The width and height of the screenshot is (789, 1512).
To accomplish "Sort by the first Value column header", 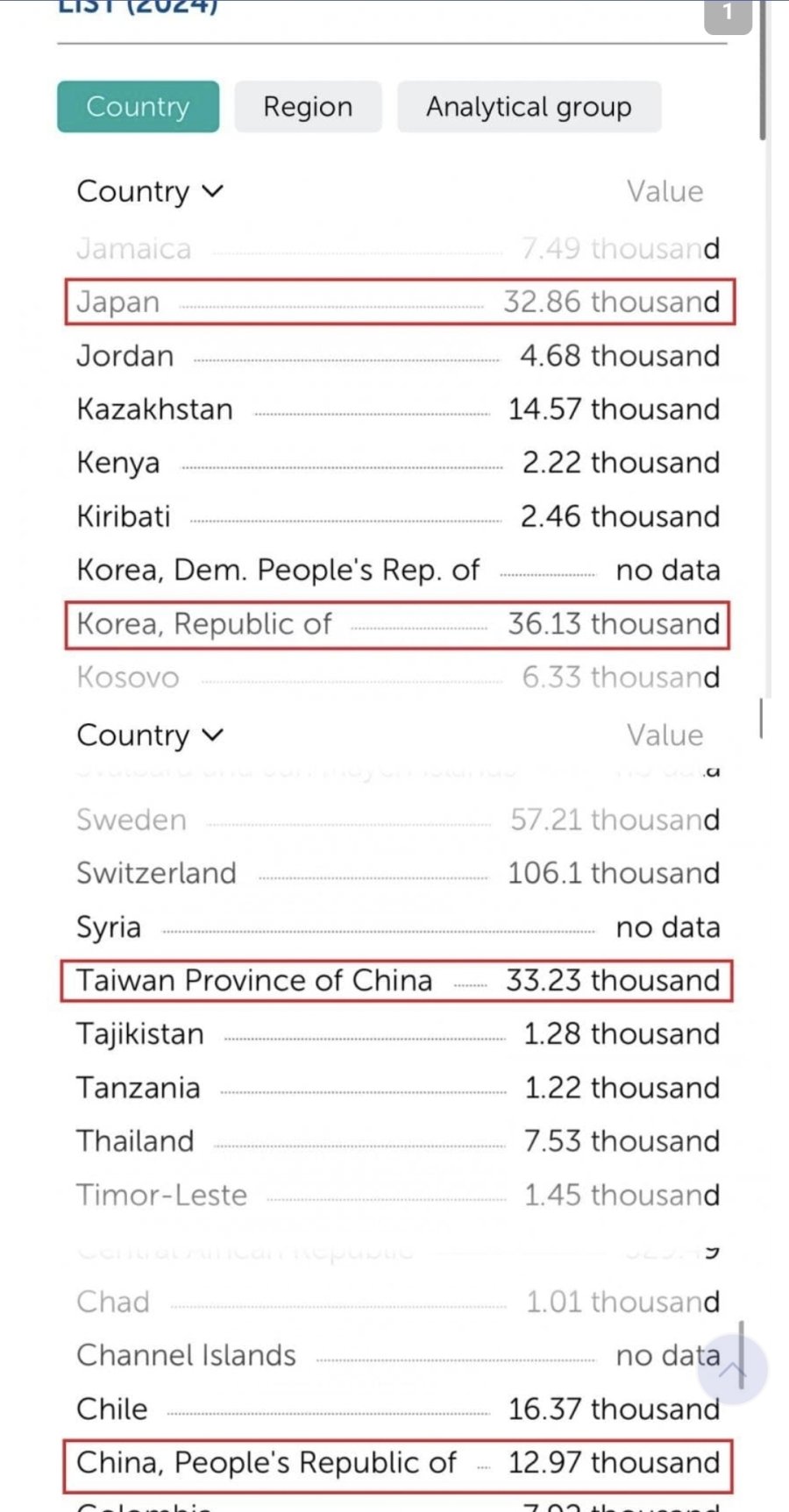I will [x=665, y=191].
